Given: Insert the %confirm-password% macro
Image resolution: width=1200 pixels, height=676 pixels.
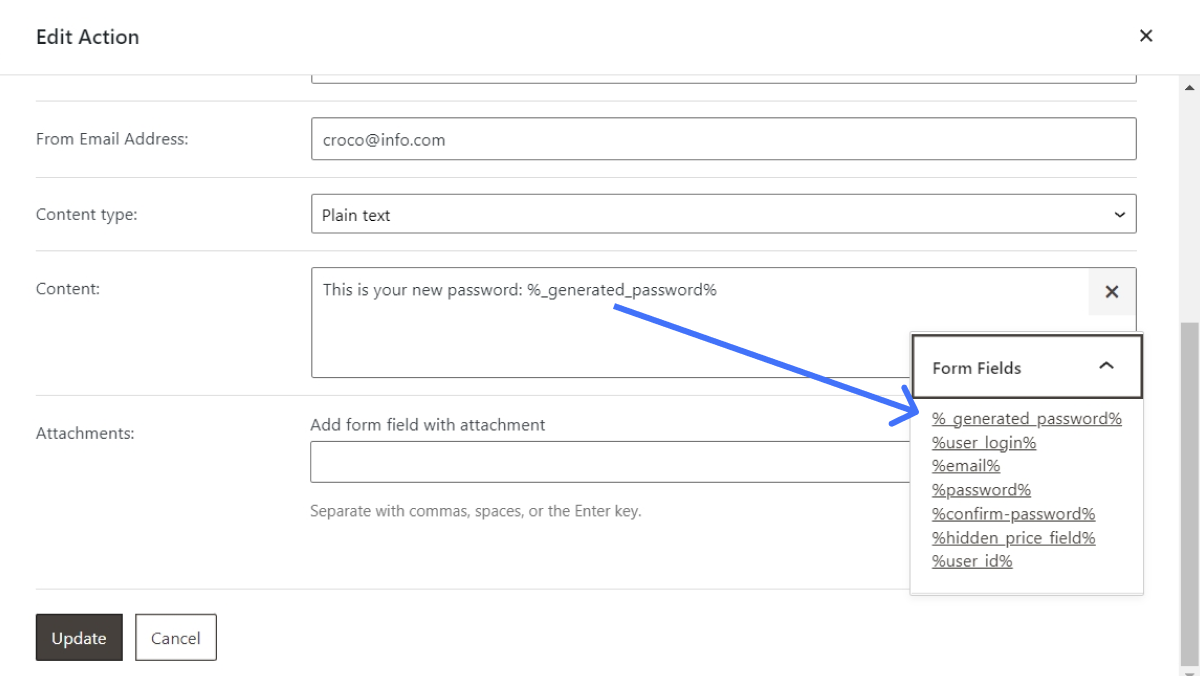Looking at the screenshot, I should [x=1013, y=514].
